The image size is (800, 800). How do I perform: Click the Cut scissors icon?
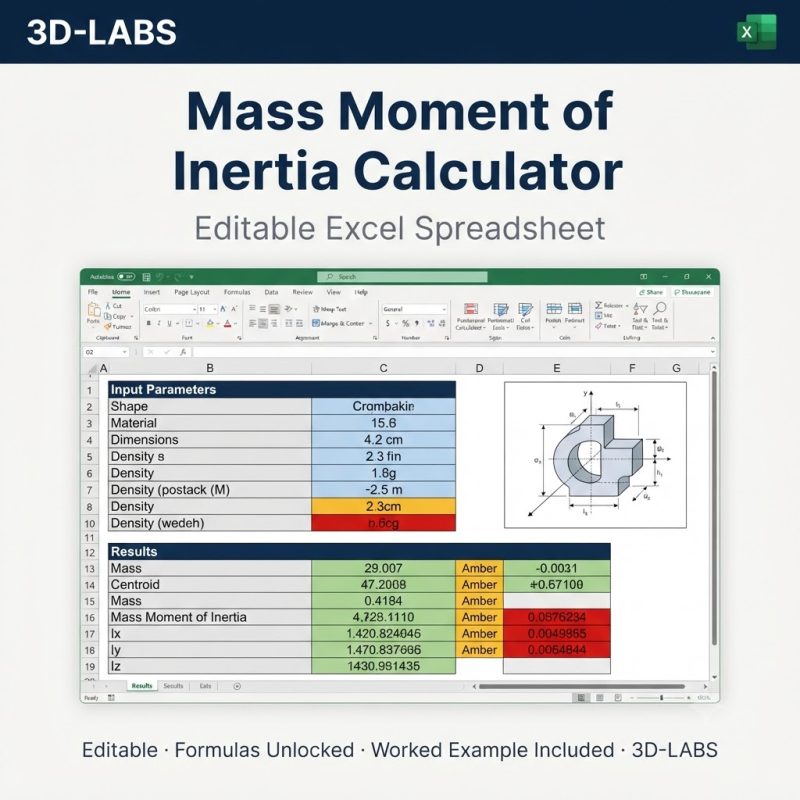(x=108, y=306)
